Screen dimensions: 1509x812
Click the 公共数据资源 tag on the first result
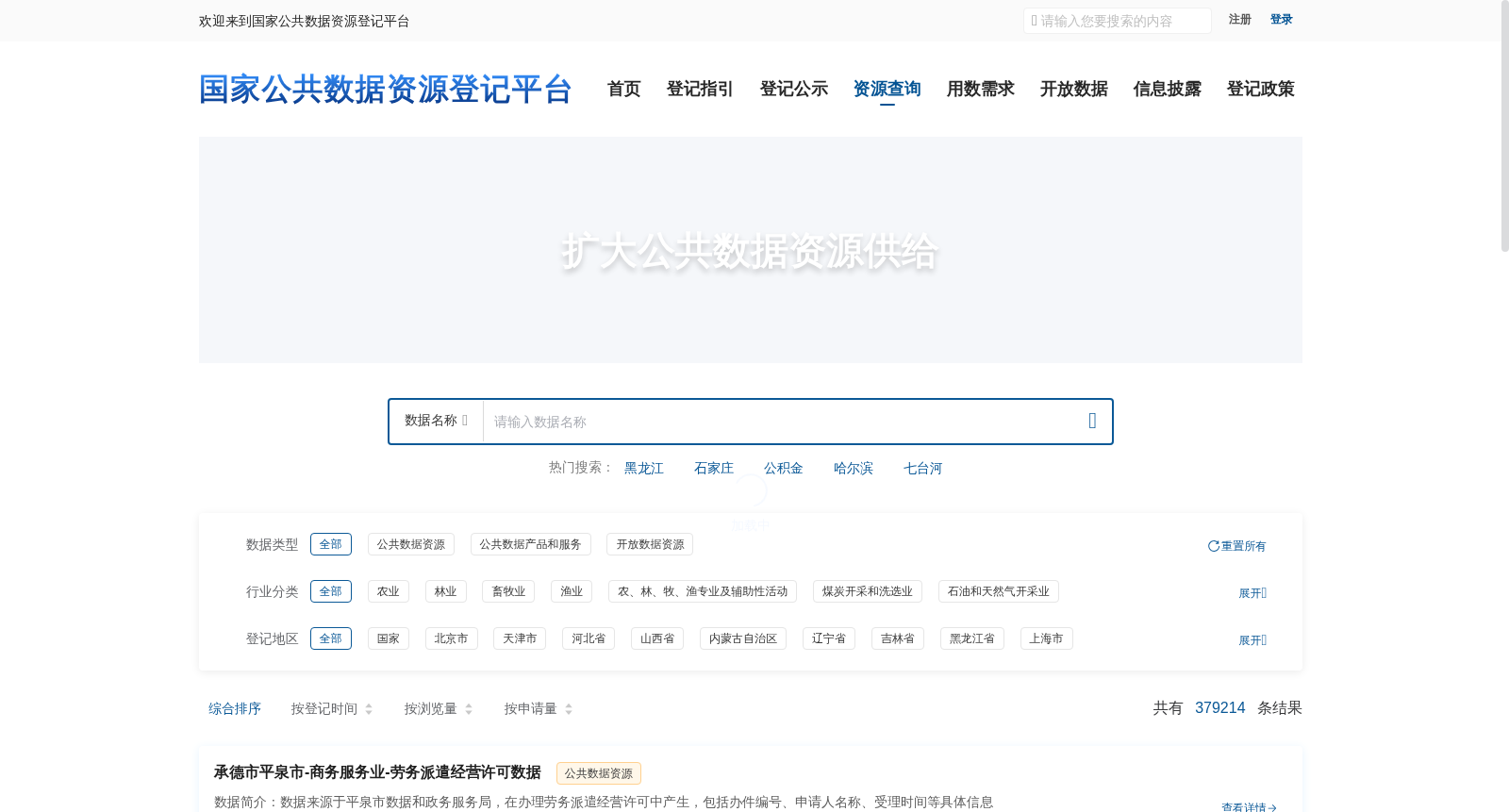[x=599, y=773]
